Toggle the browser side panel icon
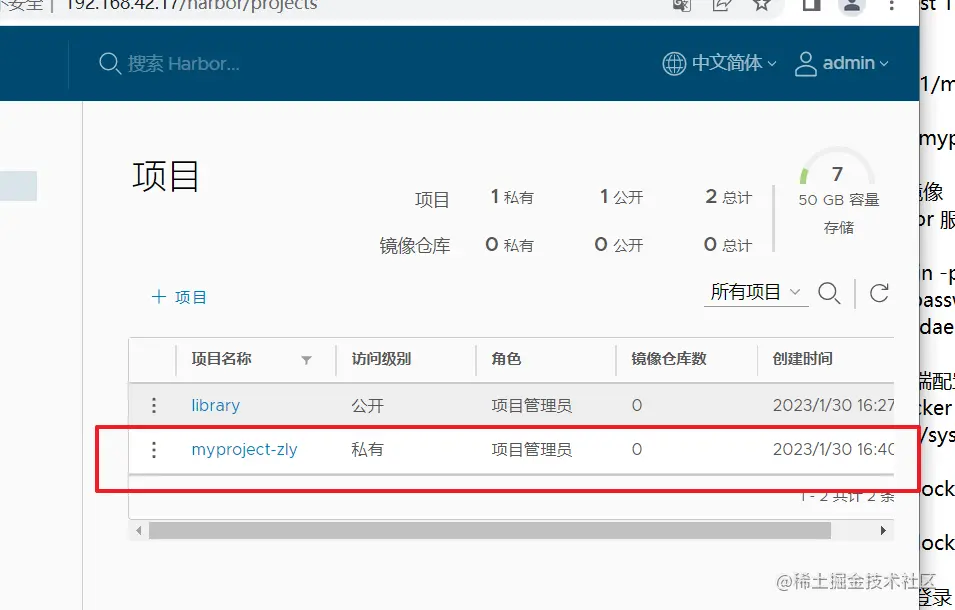The image size is (955, 610). click(811, 5)
